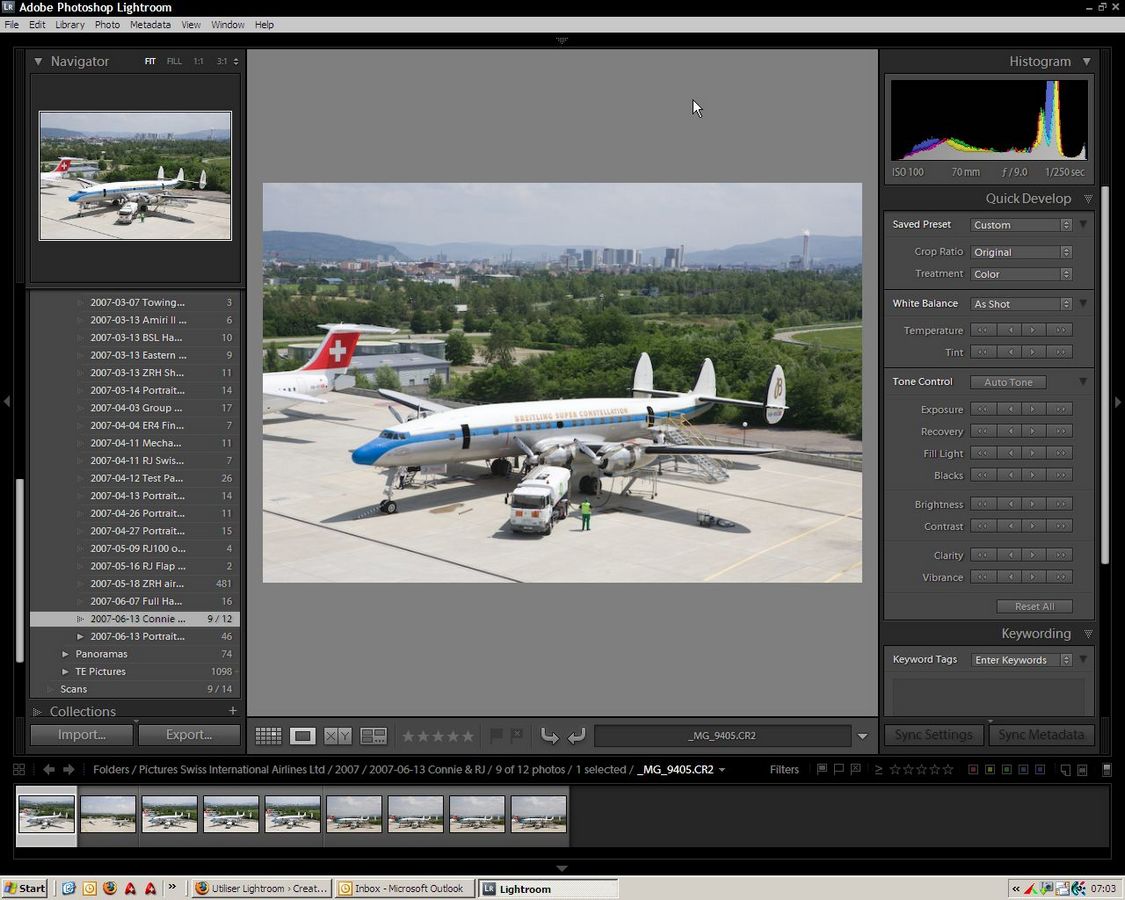This screenshot has width=1125, height=900.
Task: Select the second filmstrip thumbnail
Action: click(108, 814)
